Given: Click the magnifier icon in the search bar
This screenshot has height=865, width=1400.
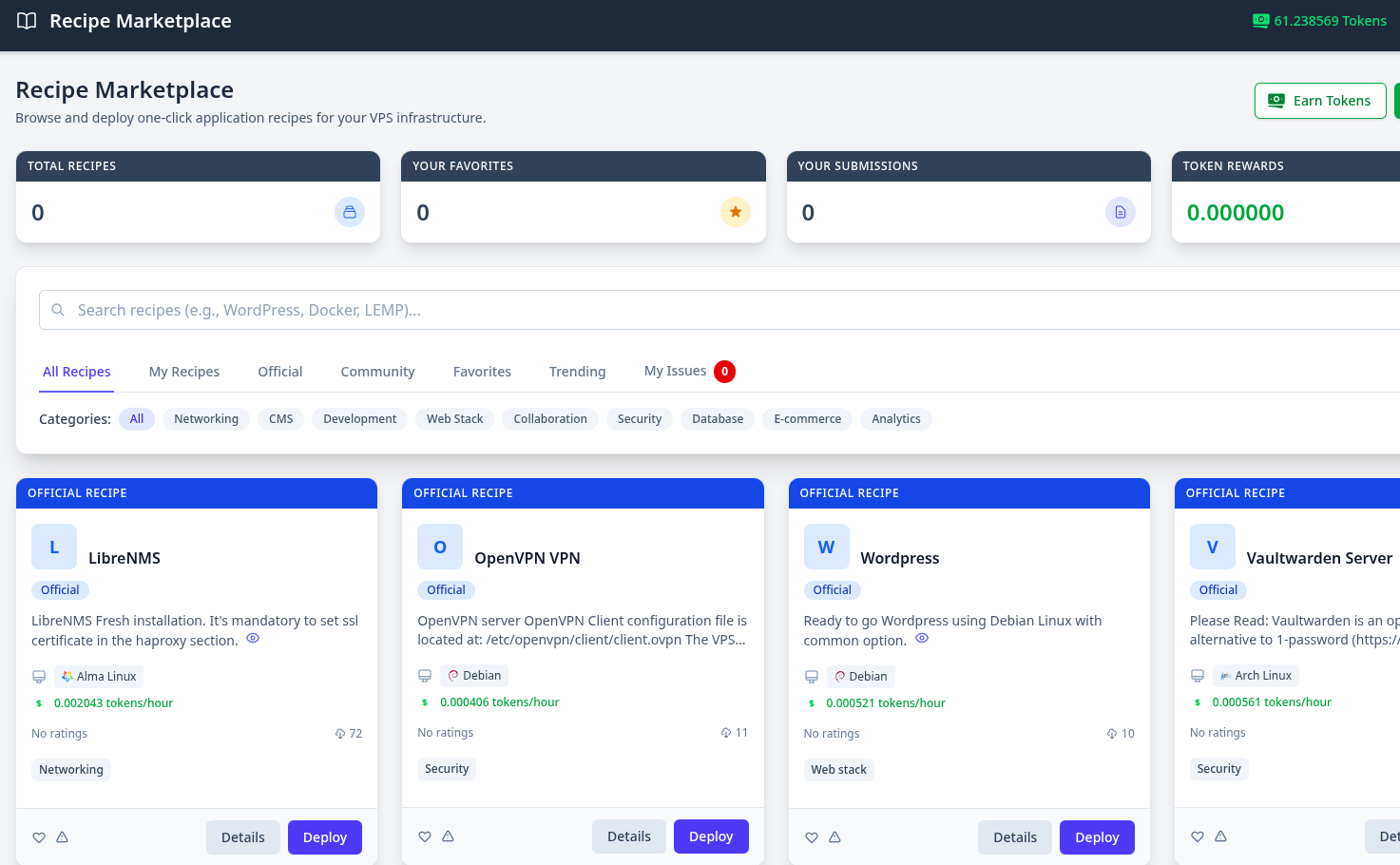Looking at the screenshot, I should click(58, 310).
